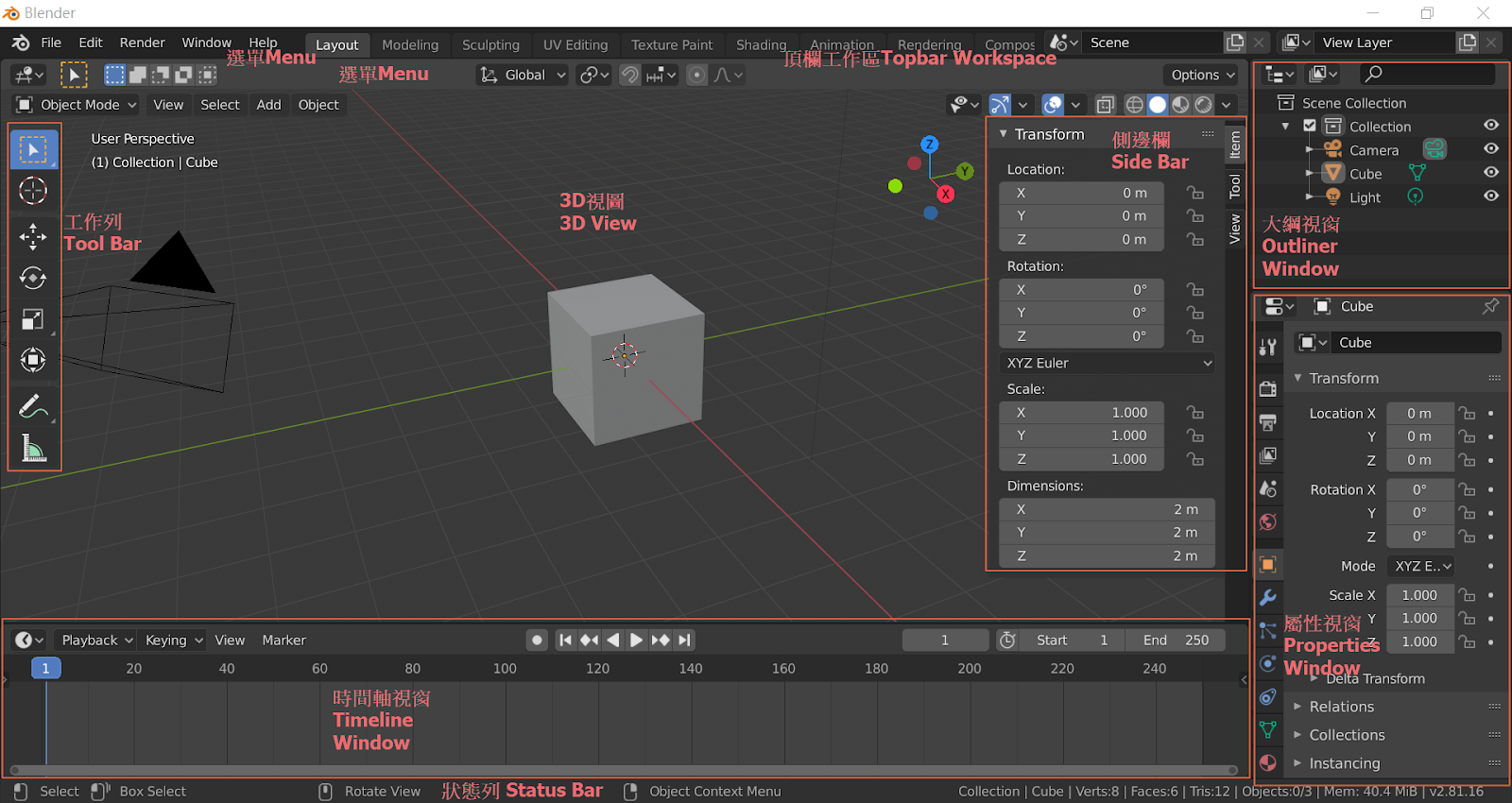Click the Z axis on navigation gizmo
The image size is (1512, 803).
tap(930, 145)
